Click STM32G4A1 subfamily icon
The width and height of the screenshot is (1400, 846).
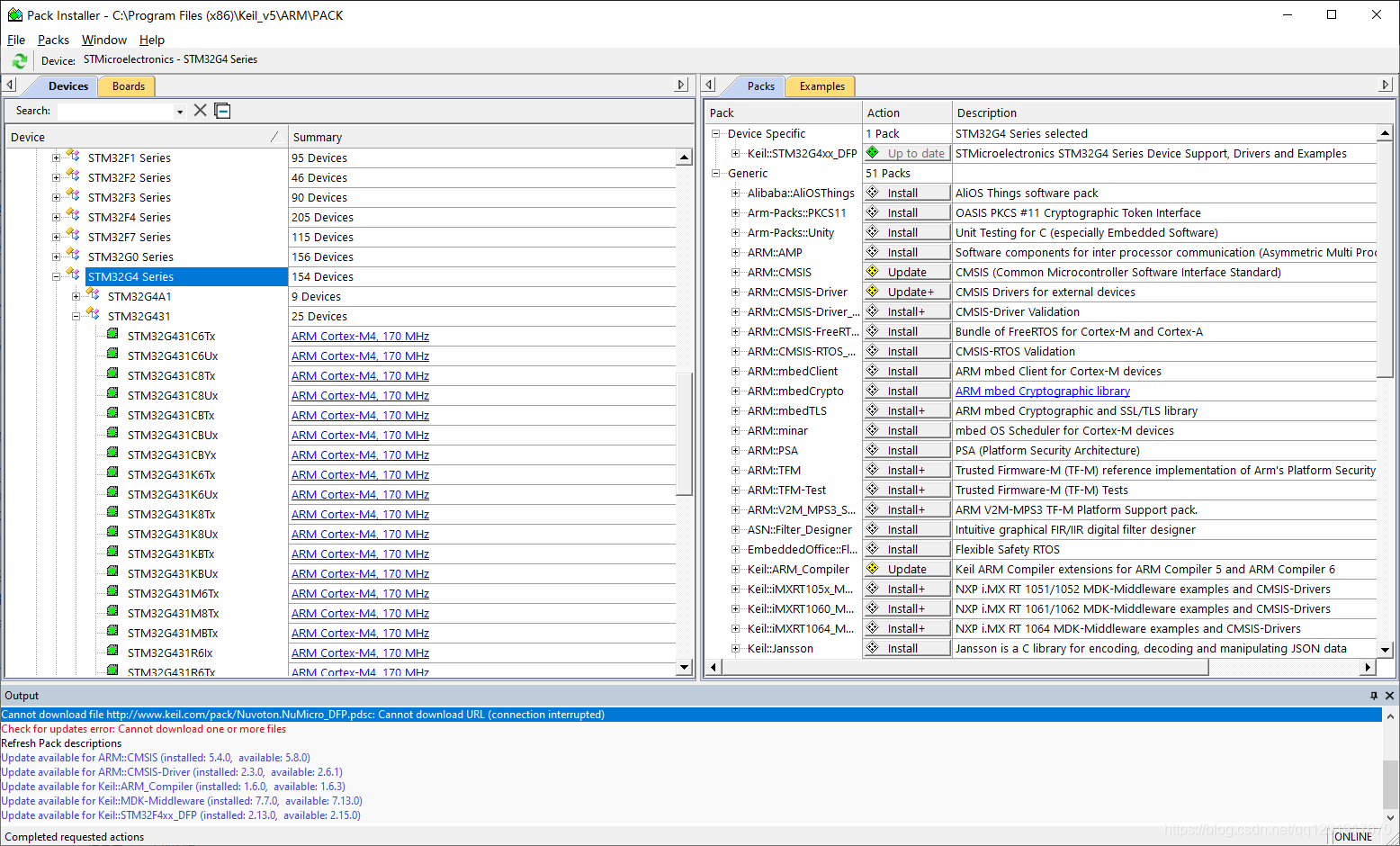(x=93, y=294)
